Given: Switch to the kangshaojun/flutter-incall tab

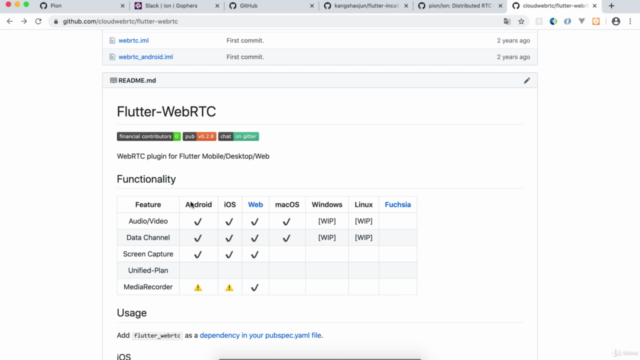Looking at the screenshot, I should click(x=366, y=6).
